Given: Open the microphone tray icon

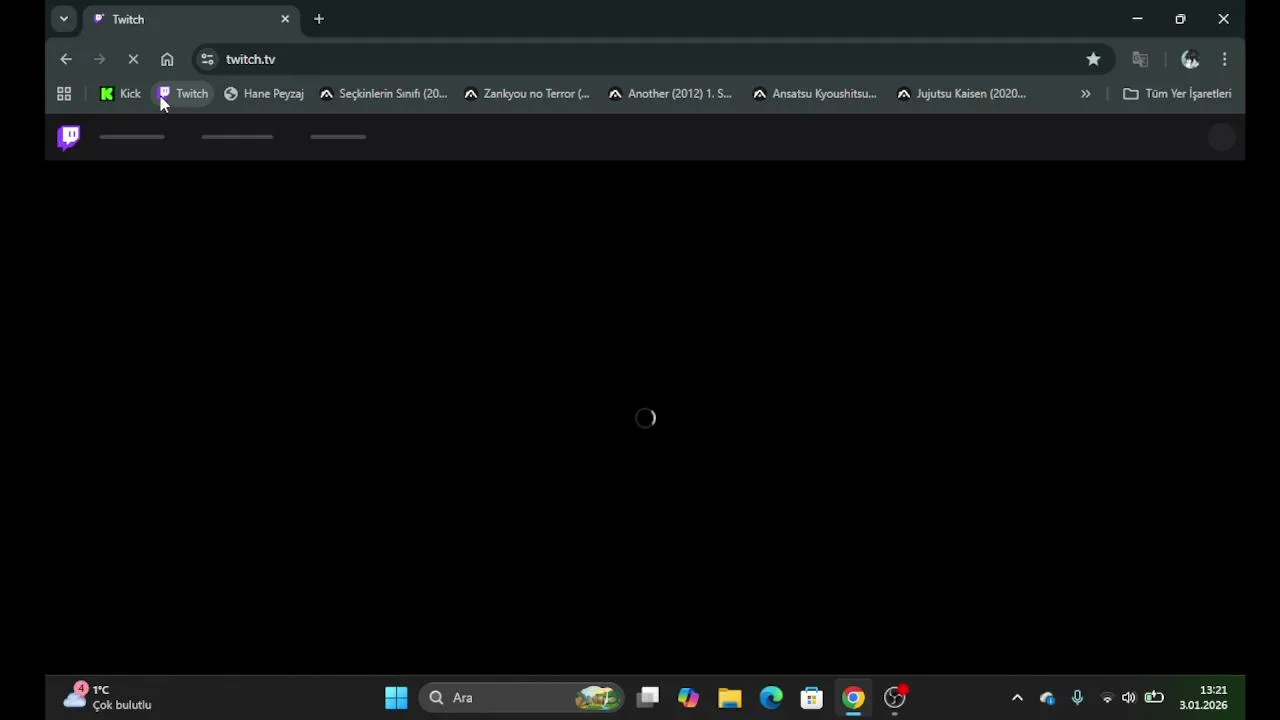Looking at the screenshot, I should (1077, 698).
